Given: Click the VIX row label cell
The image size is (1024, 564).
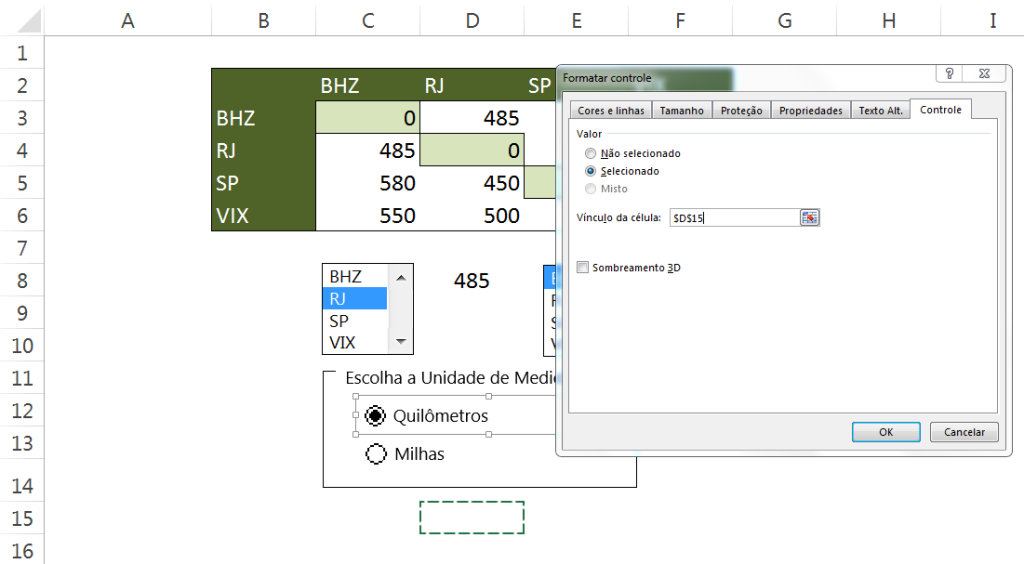Looking at the screenshot, I should pyautogui.click(x=264, y=215).
